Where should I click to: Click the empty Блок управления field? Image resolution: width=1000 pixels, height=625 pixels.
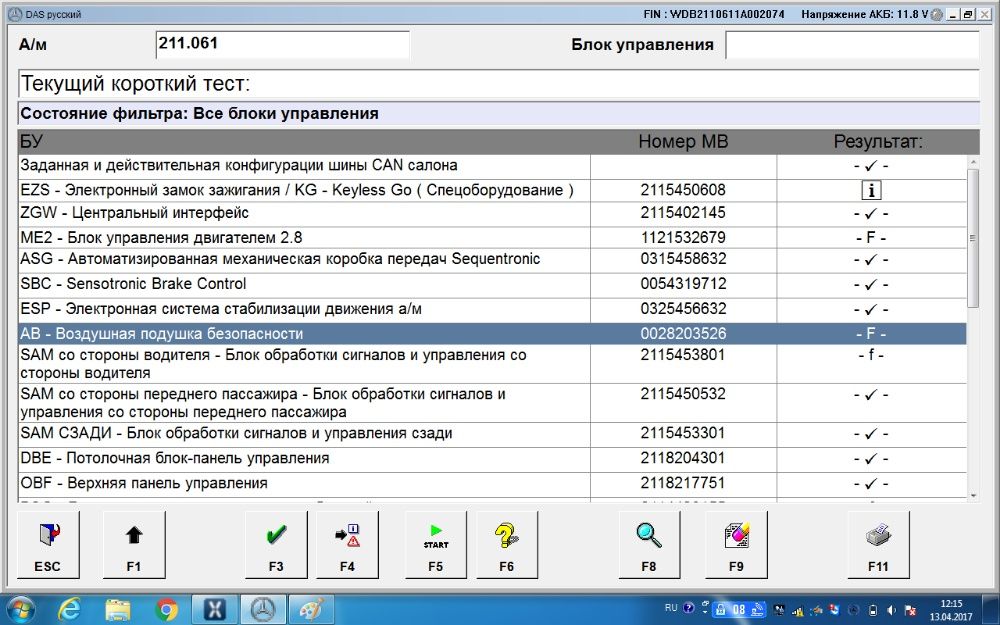click(x=852, y=45)
